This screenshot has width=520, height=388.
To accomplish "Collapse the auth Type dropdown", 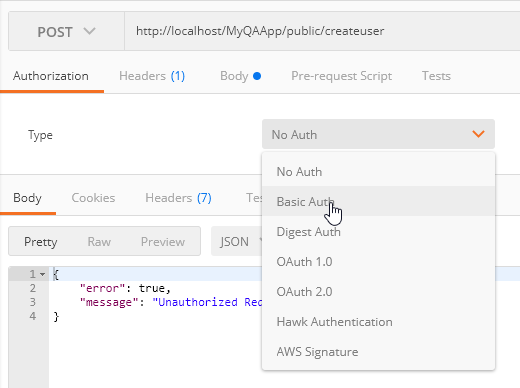I will (x=378, y=134).
